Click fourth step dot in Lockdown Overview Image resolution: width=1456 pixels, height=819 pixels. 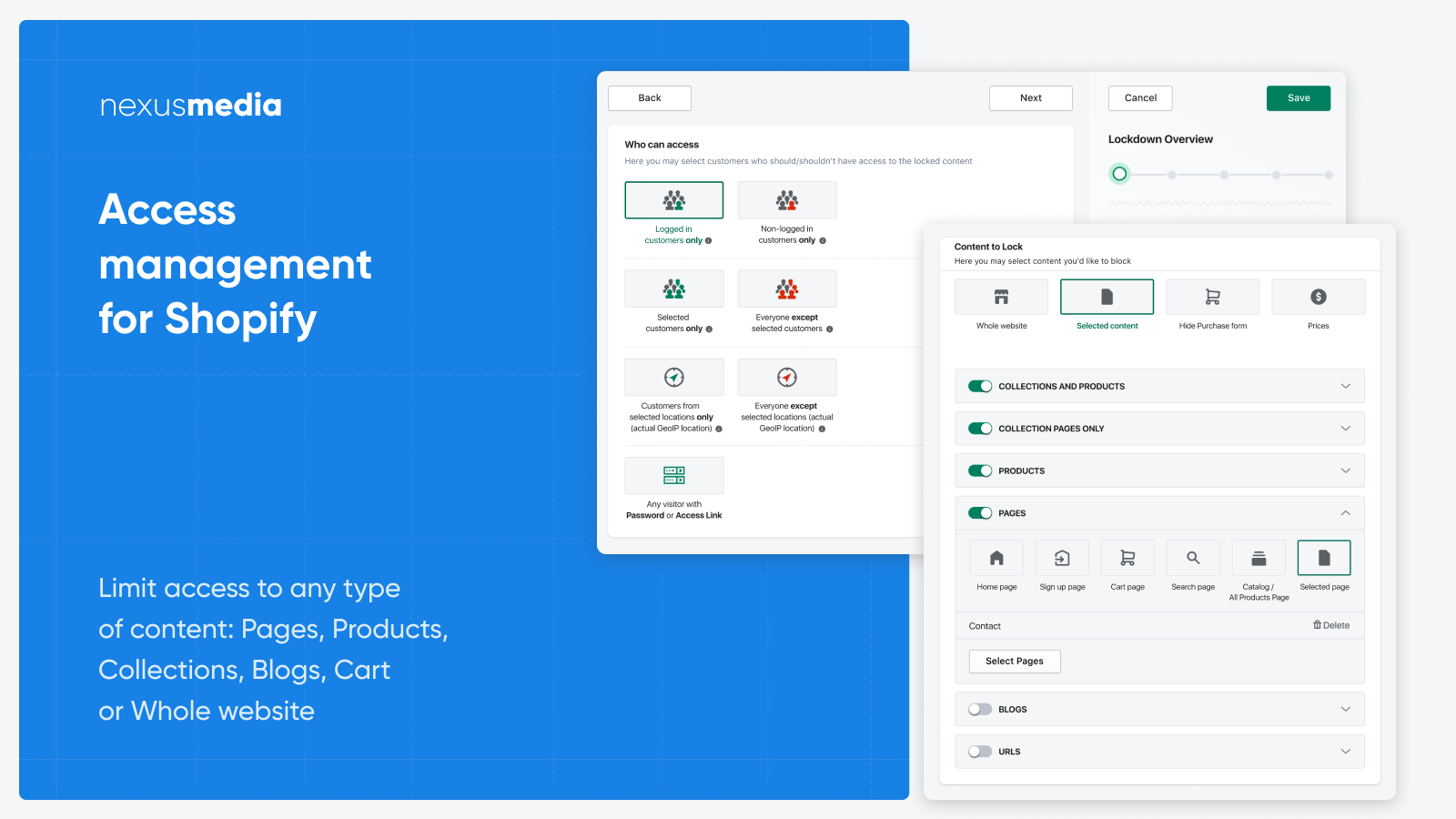pos(1277,175)
